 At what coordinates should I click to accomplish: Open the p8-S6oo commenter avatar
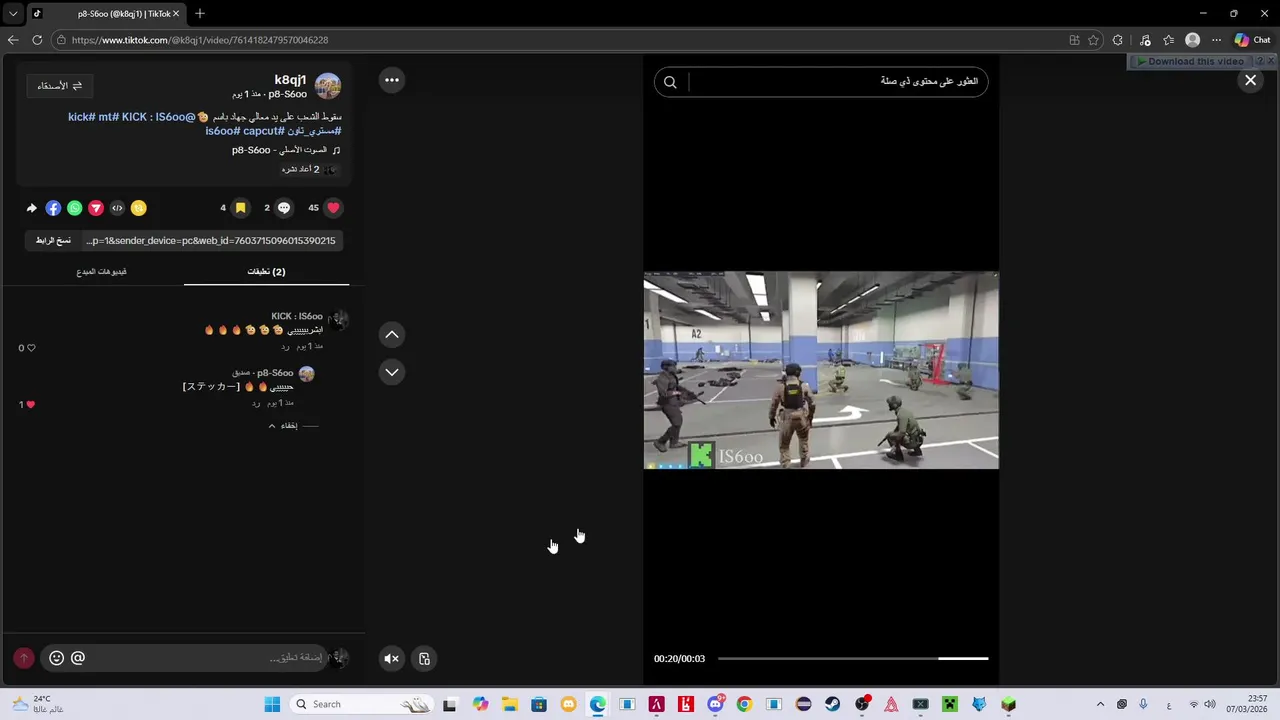[307, 374]
